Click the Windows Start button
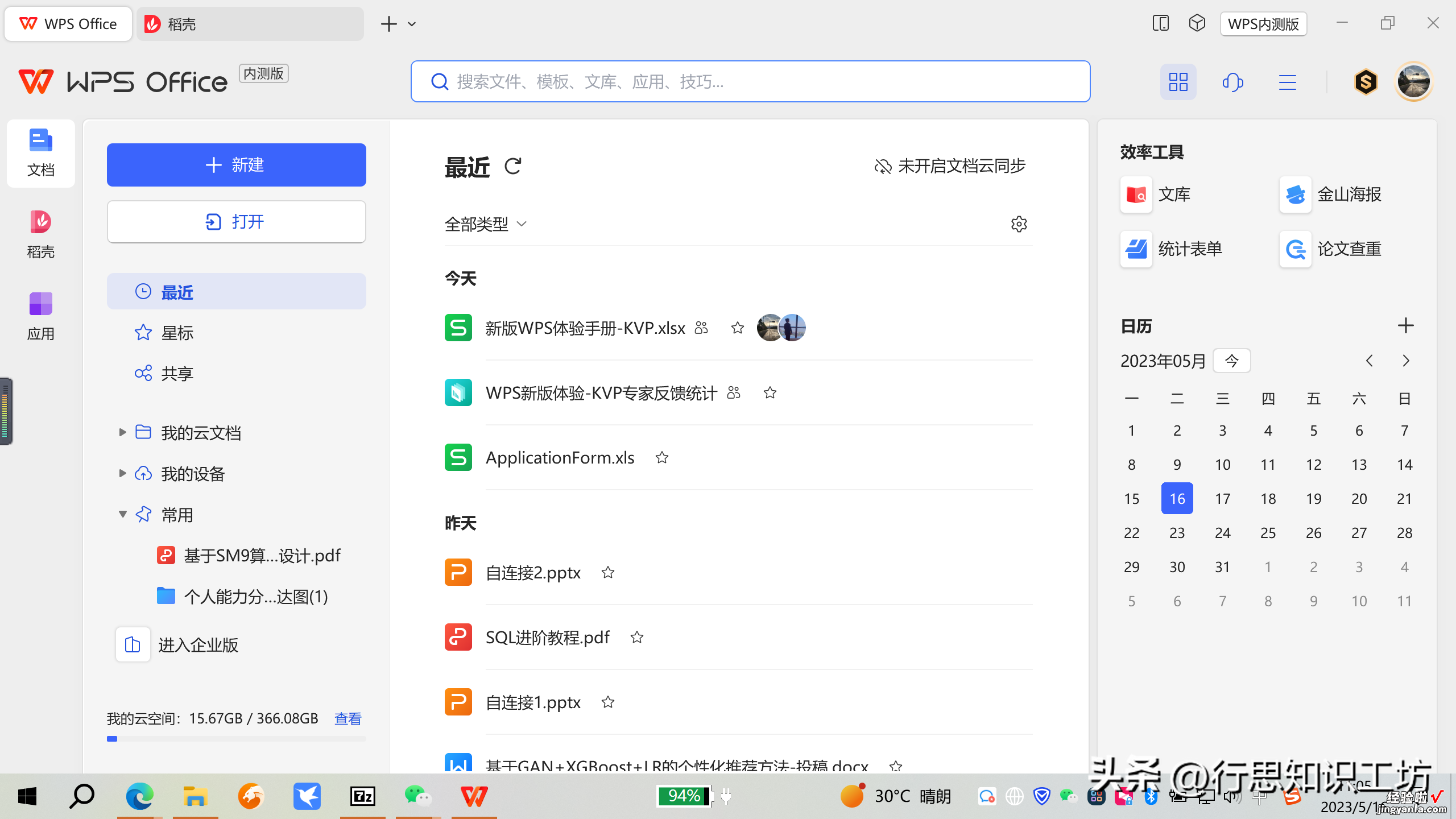This screenshot has width=1456, height=819. [x=27, y=796]
